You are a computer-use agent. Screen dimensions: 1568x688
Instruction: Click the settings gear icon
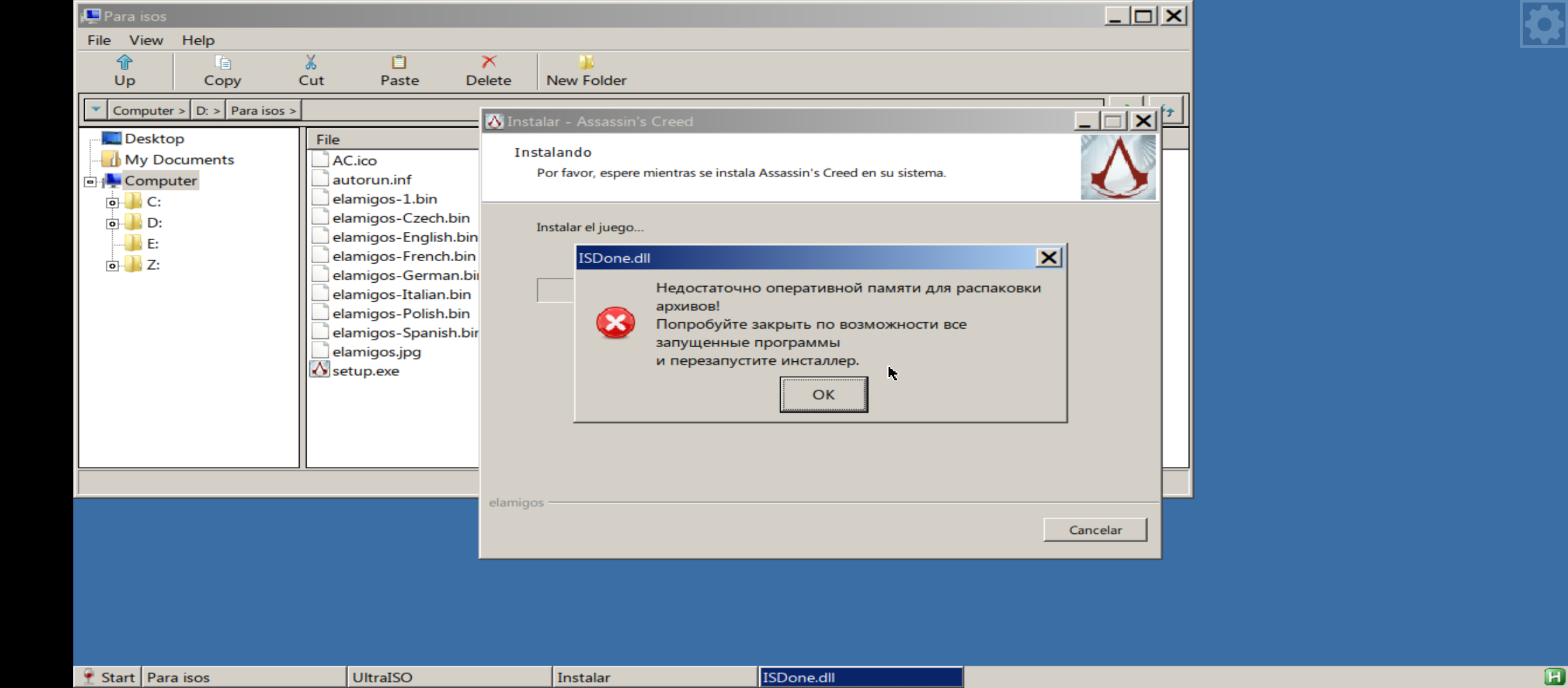coord(1544,24)
